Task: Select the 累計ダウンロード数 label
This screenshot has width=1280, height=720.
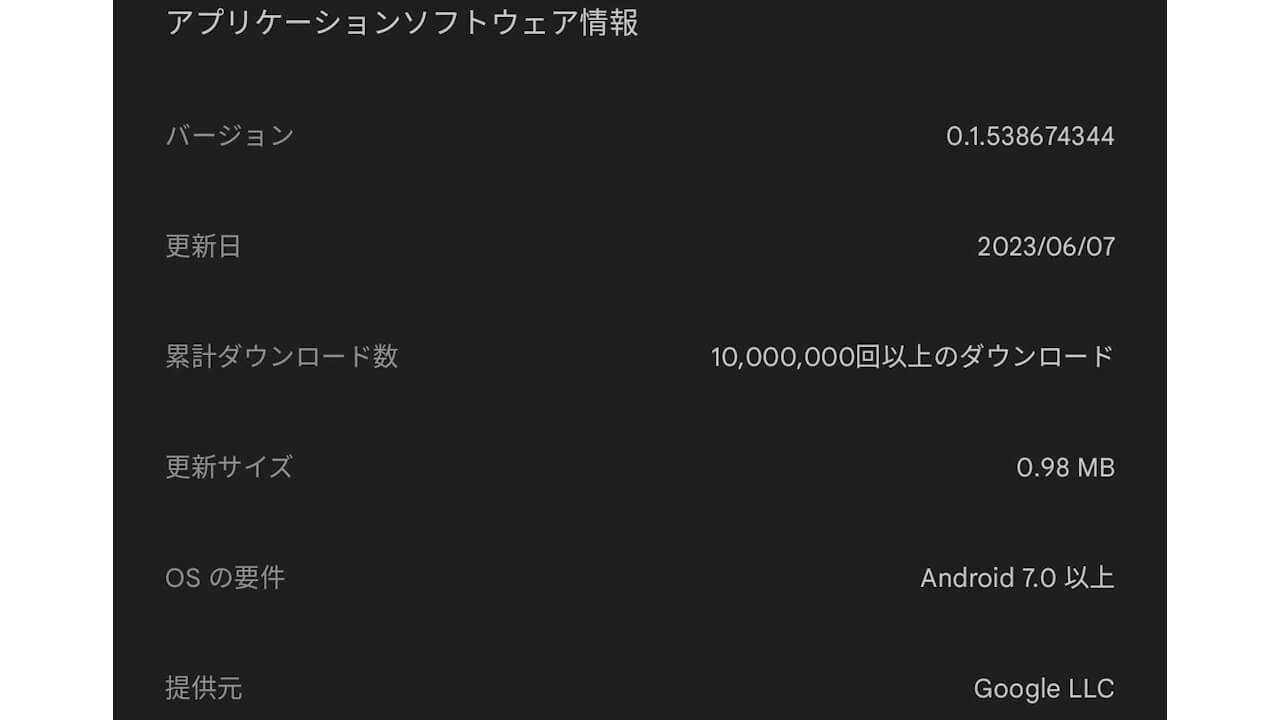Action: [x=282, y=357]
